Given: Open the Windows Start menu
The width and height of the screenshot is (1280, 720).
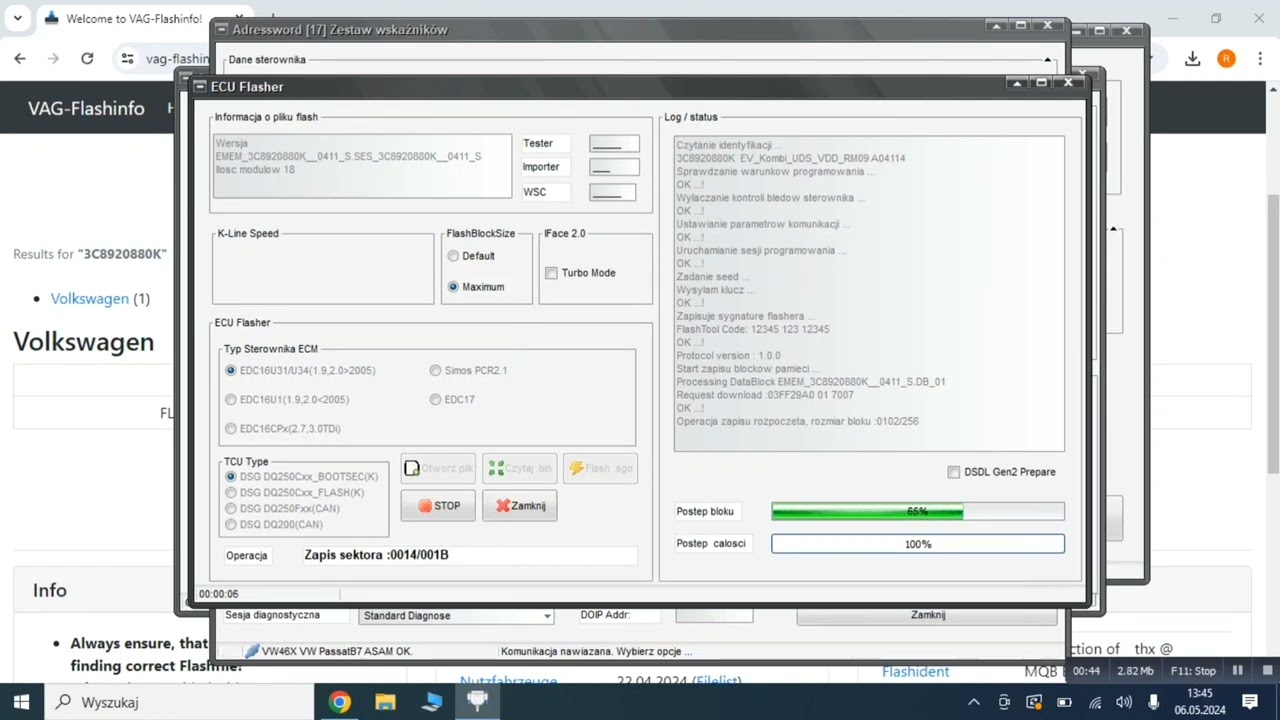Looking at the screenshot, I should point(22,702).
